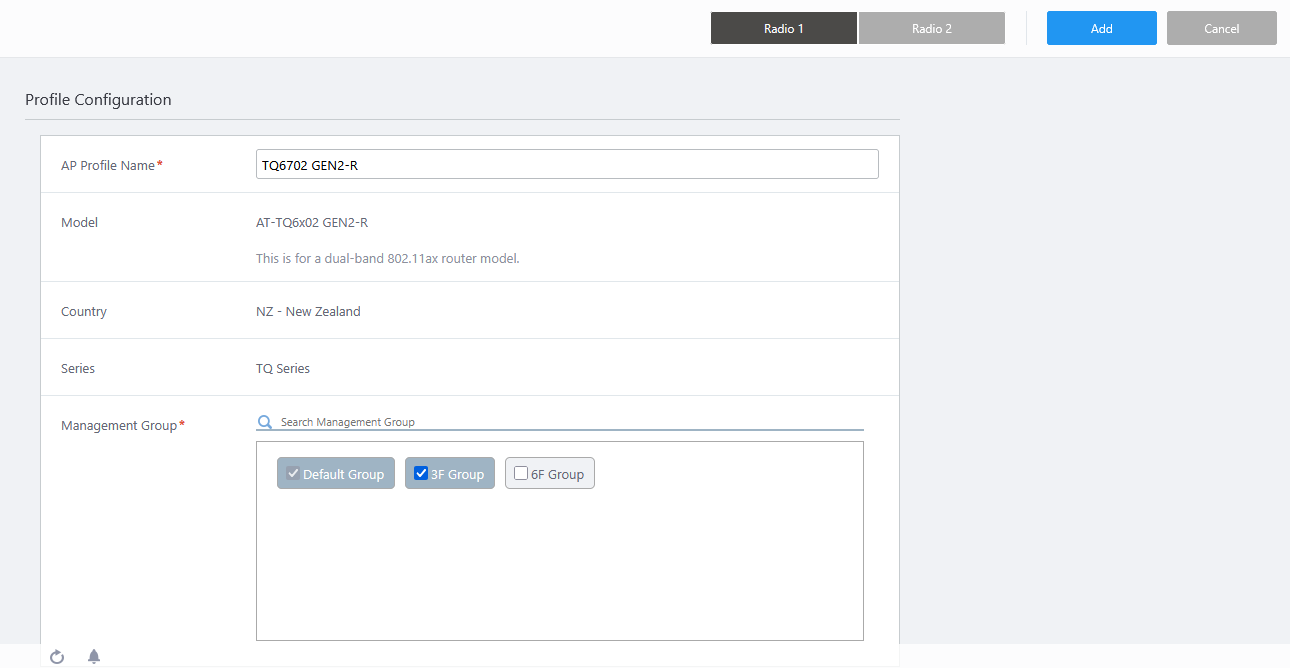Click the AT-TQ6x02 GEN2-R model text
Screen dimensions: 1290x668
click(x=312, y=222)
